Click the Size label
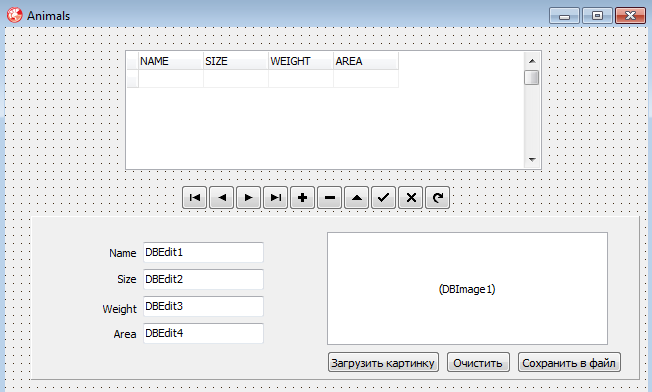652x392 pixels. coord(126,279)
